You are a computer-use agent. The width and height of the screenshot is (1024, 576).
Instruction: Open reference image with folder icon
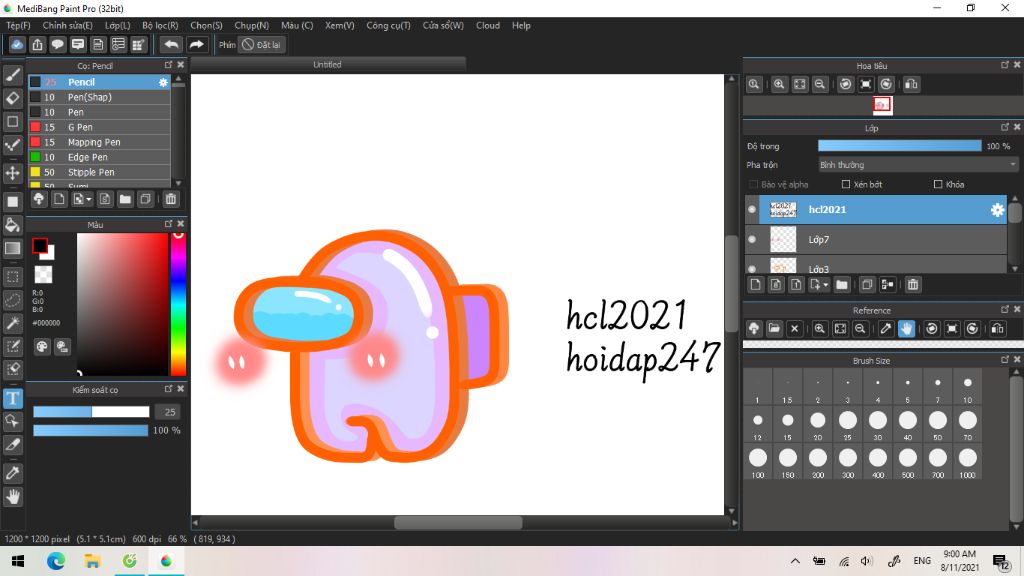(x=774, y=328)
